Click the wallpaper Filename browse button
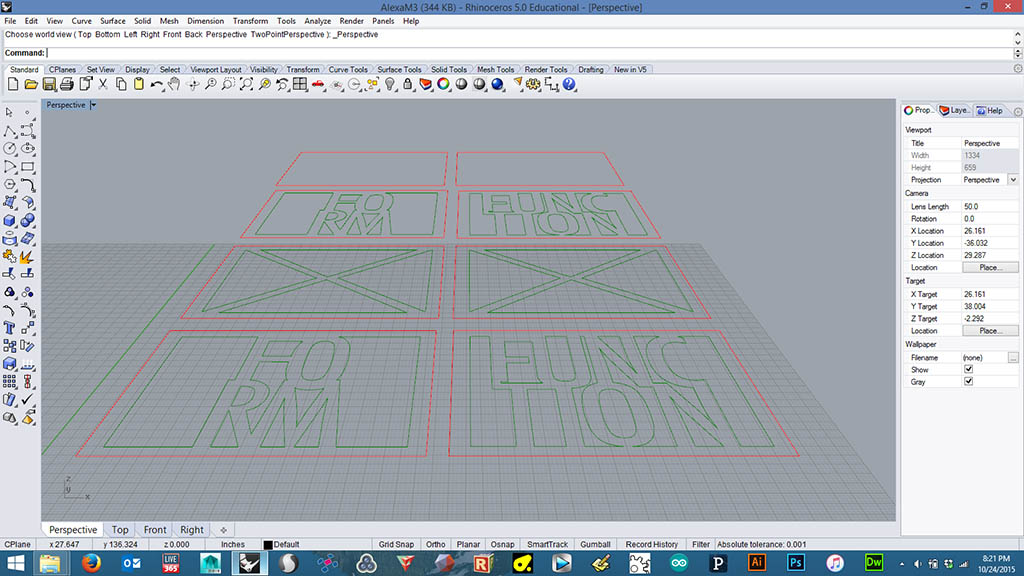The height and width of the screenshot is (576, 1024). tap(1012, 357)
